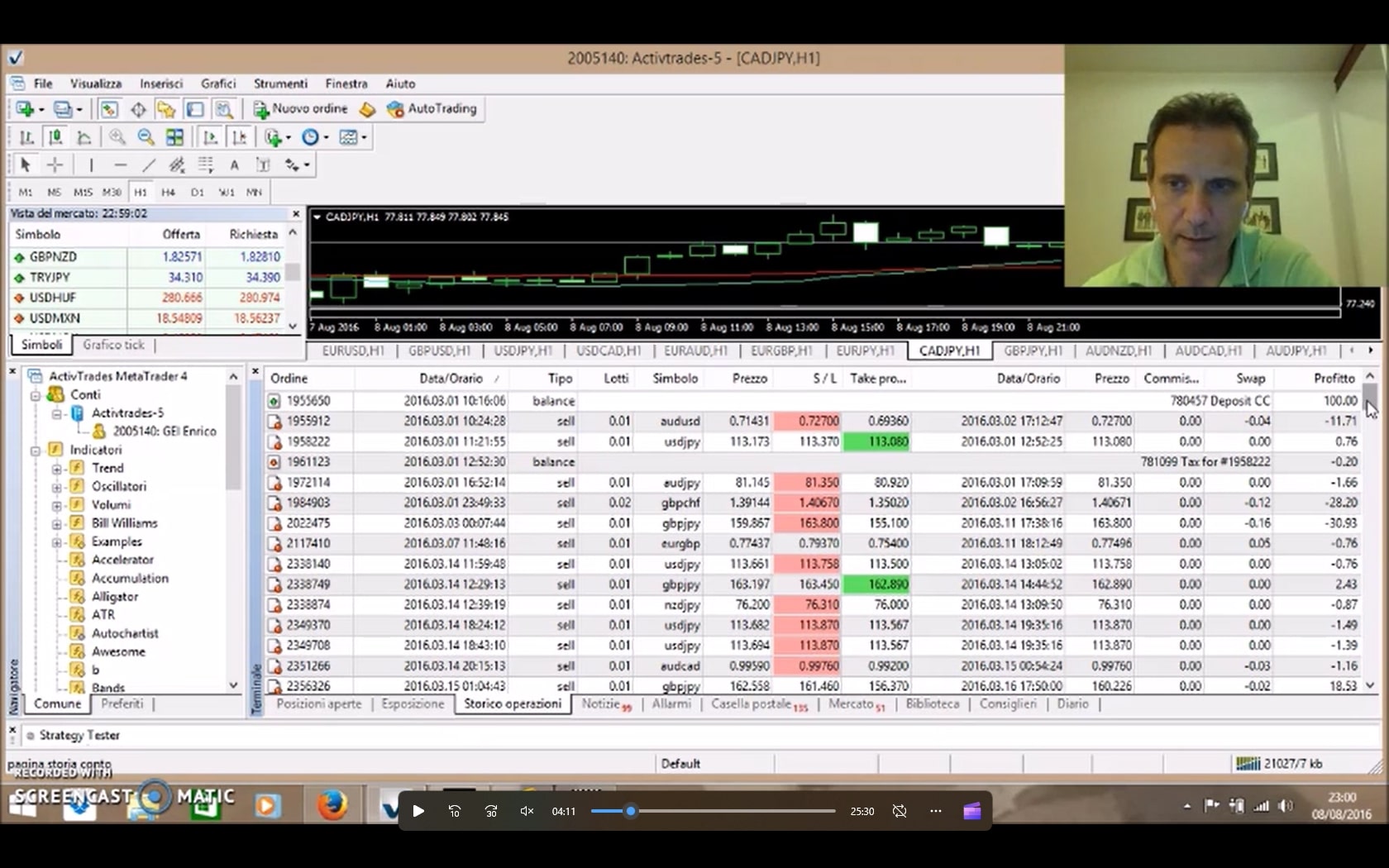Select the bar chart type icon
Image resolution: width=1389 pixels, height=868 pixels.
pyautogui.click(x=26, y=137)
